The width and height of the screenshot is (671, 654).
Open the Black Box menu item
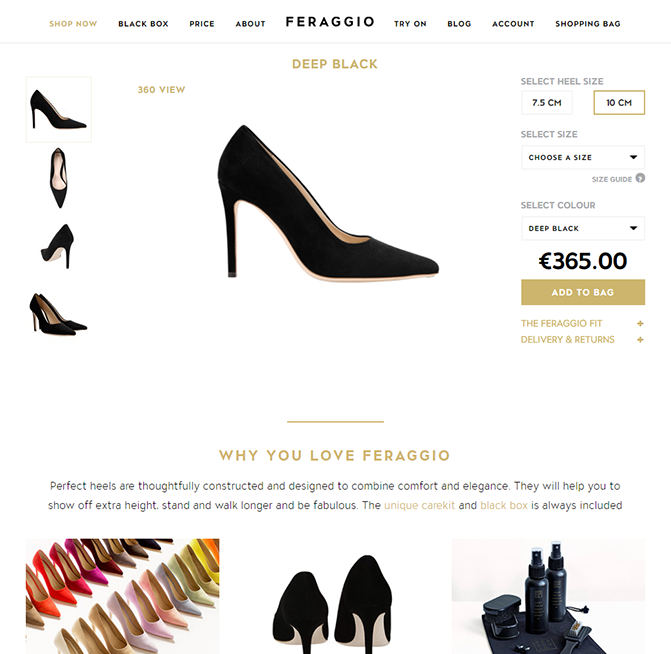point(143,24)
